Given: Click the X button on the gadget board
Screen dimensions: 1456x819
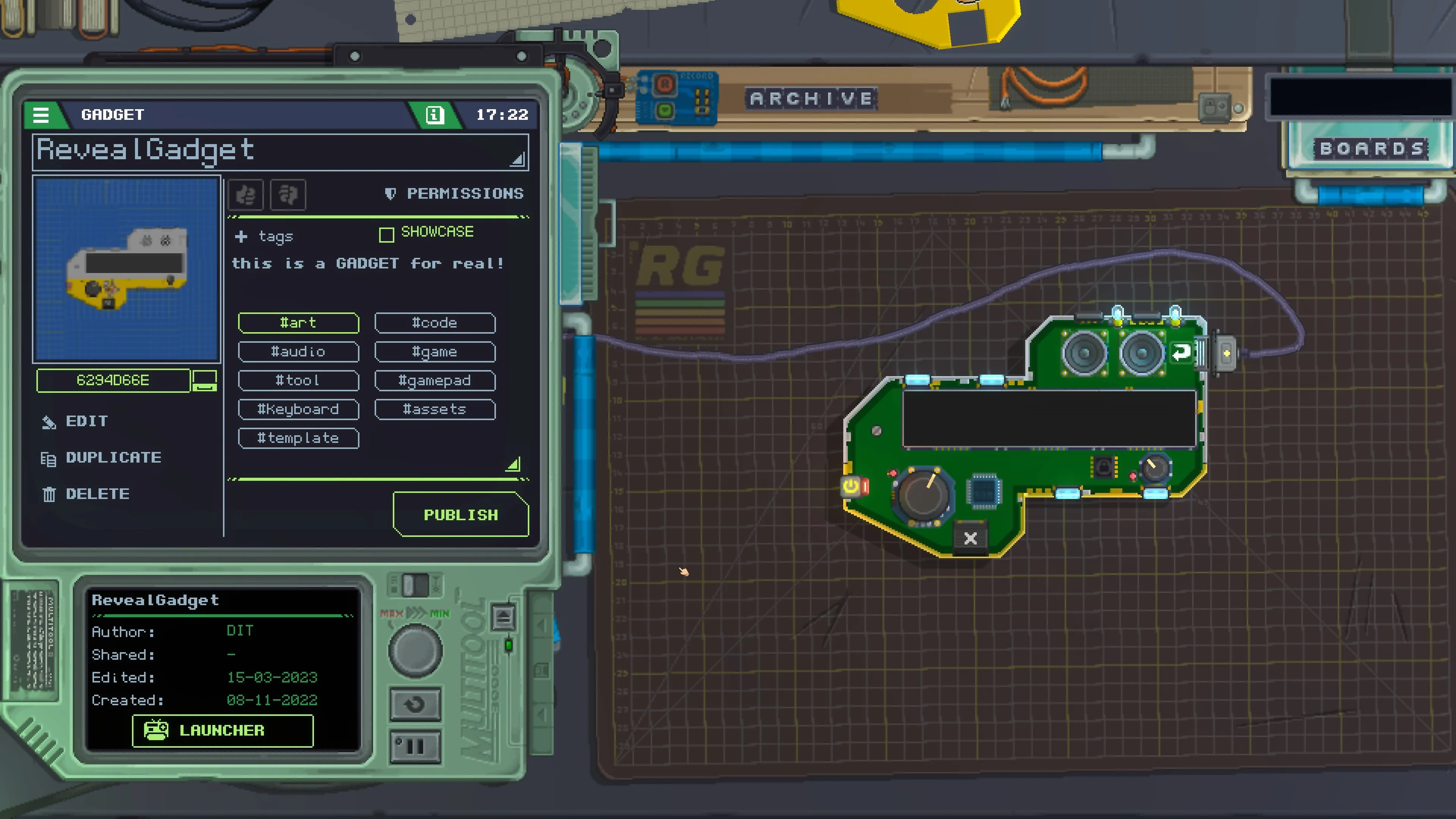Looking at the screenshot, I should coord(971,538).
